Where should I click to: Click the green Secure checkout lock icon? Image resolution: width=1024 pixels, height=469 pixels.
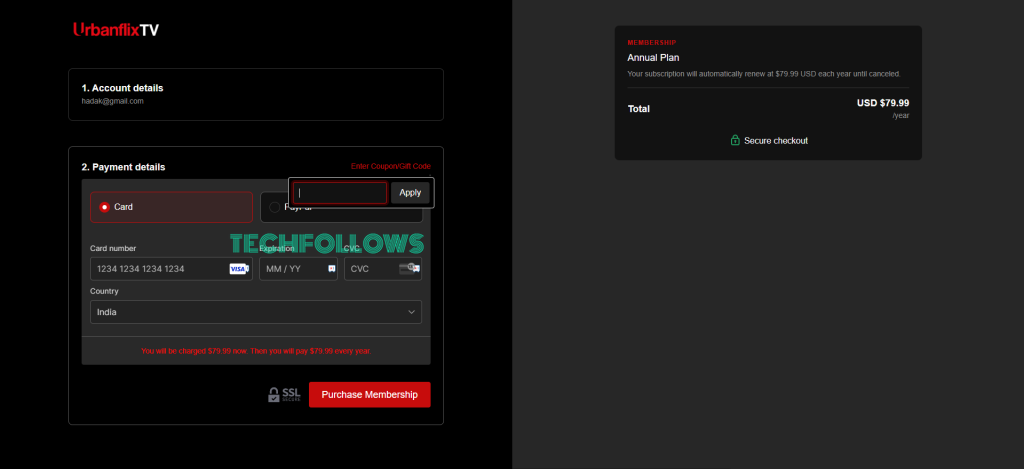735,140
